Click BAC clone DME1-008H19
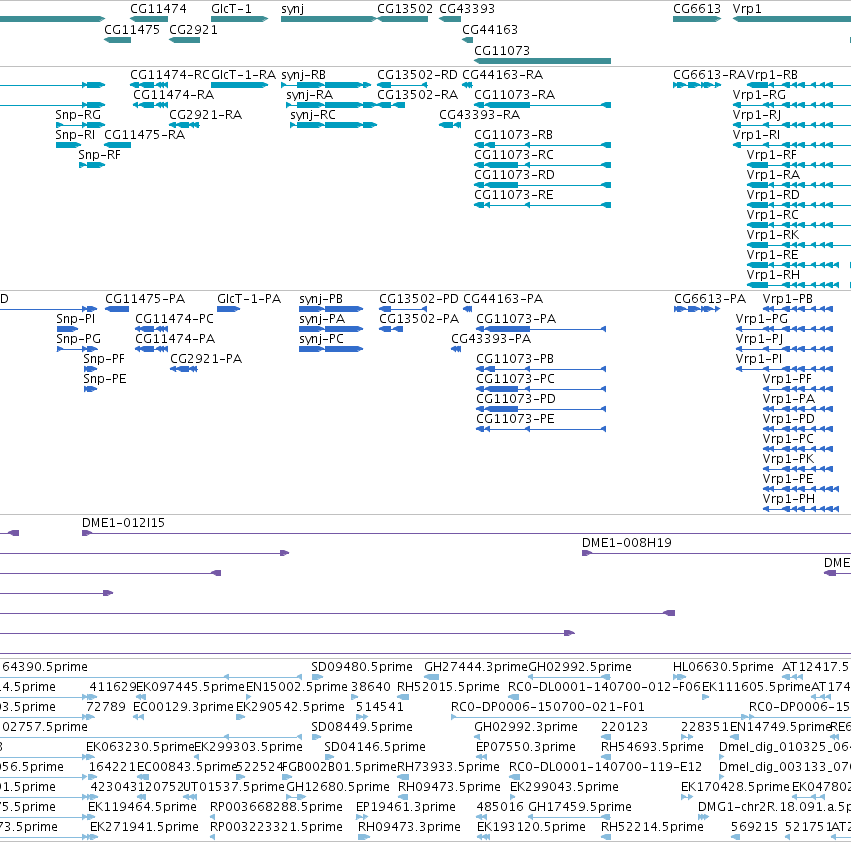This screenshot has height=842, width=851. pyautogui.click(x=716, y=553)
